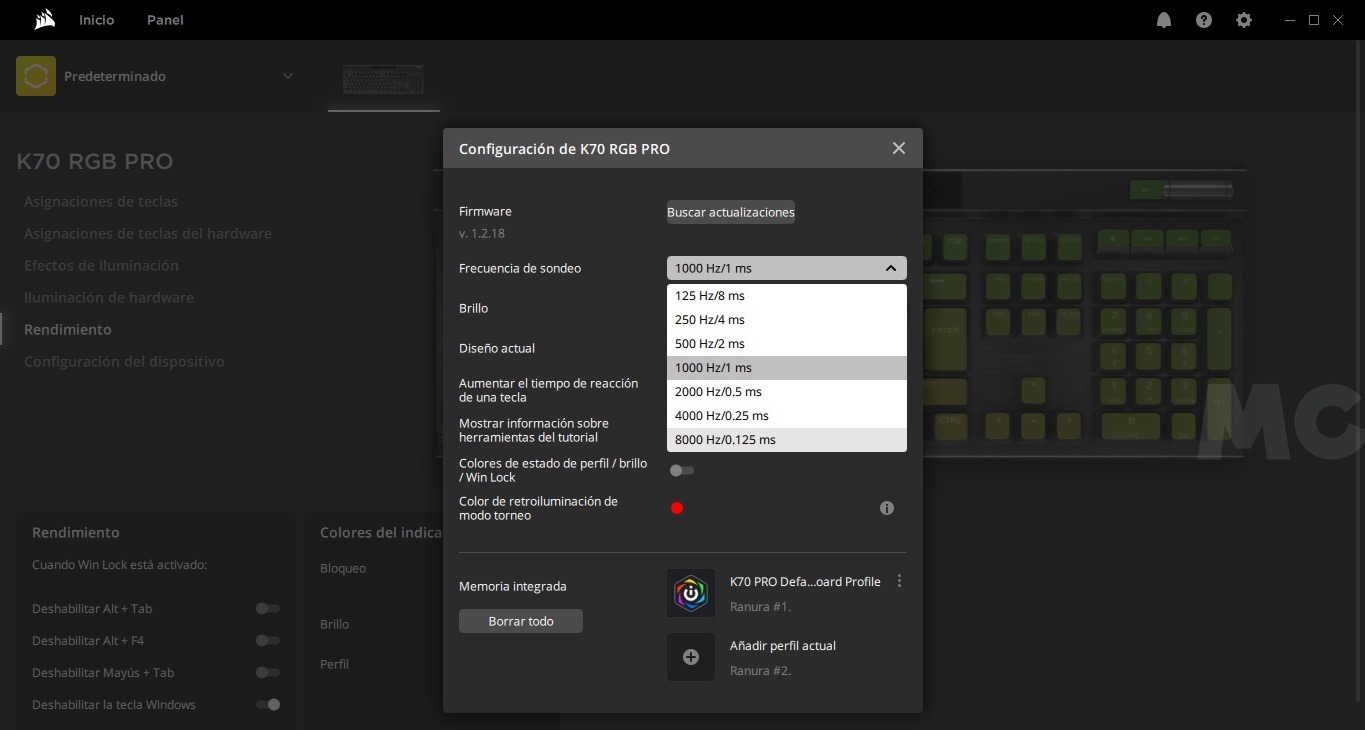Close the K70 RGB PRO configuration dialog
Image resolution: width=1365 pixels, height=730 pixels.
coord(898,148)
